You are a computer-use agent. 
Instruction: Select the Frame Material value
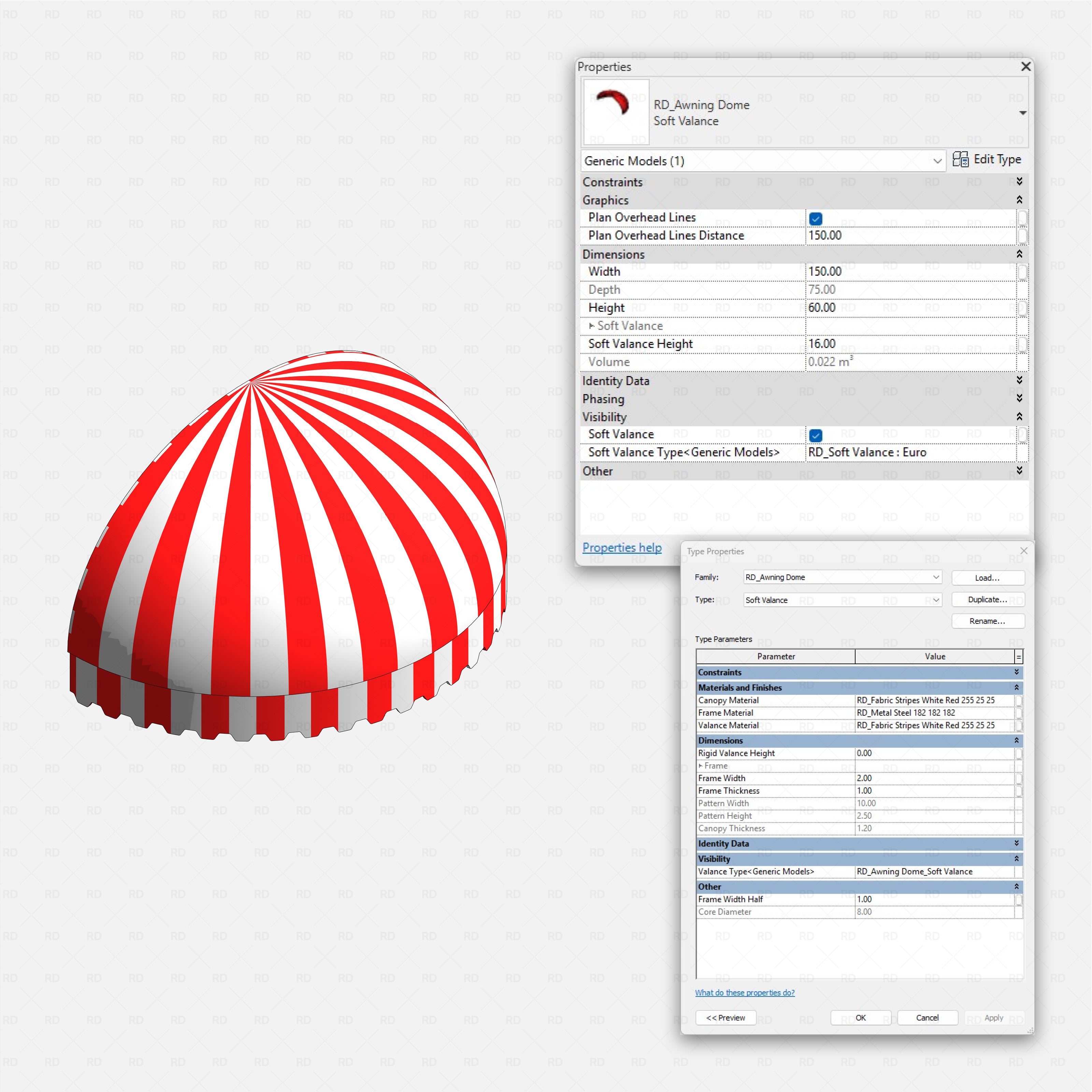click(934, 713)
